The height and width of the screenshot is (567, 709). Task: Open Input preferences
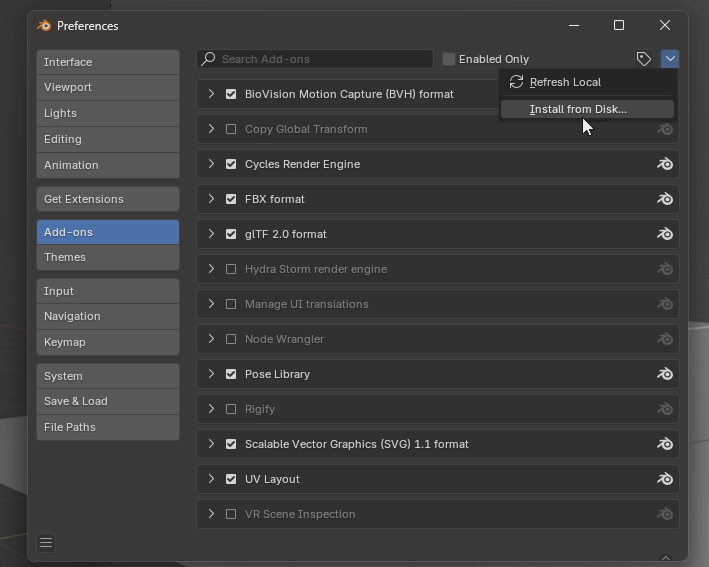click(x=108, y=291)
